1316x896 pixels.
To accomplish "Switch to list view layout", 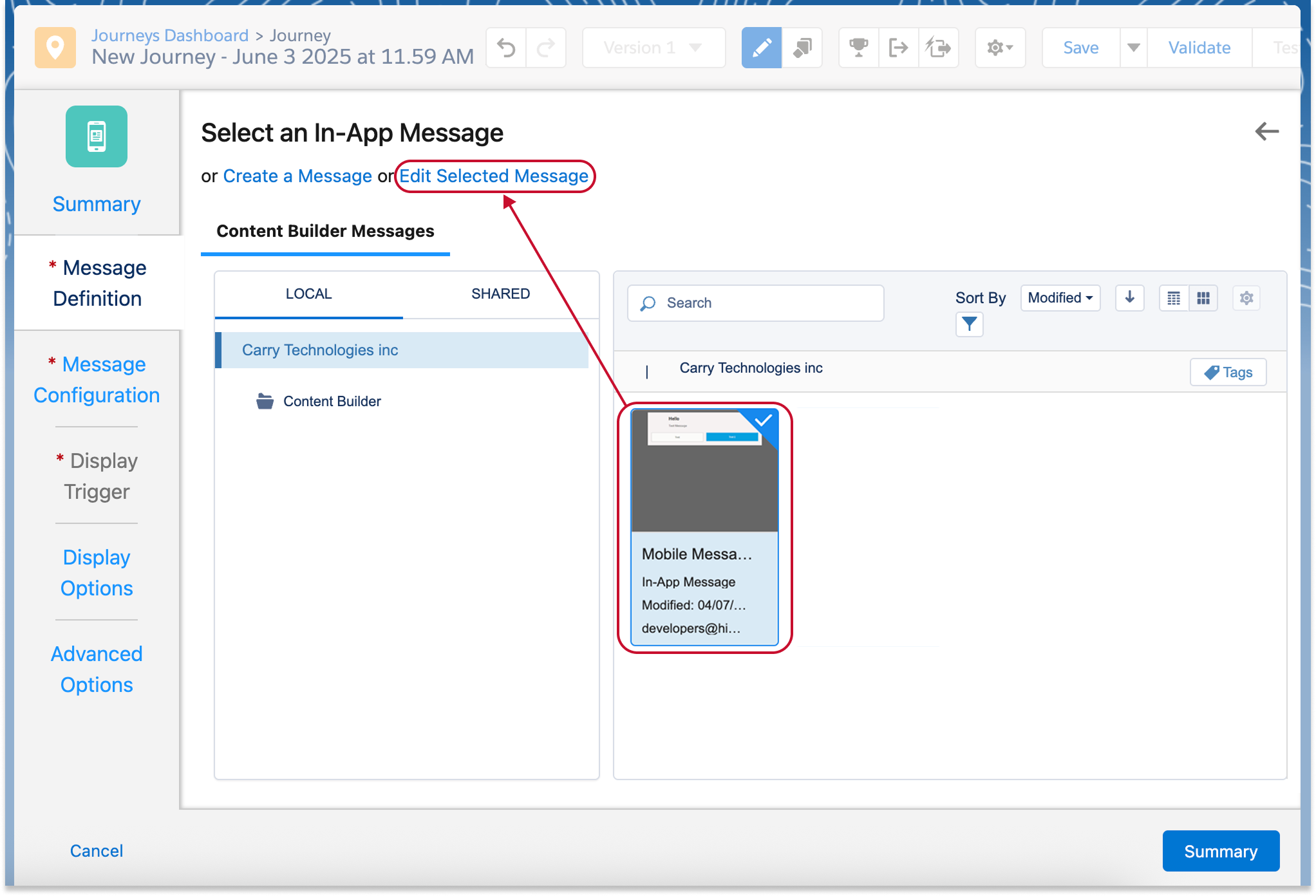I will (x=1174, y=298).
